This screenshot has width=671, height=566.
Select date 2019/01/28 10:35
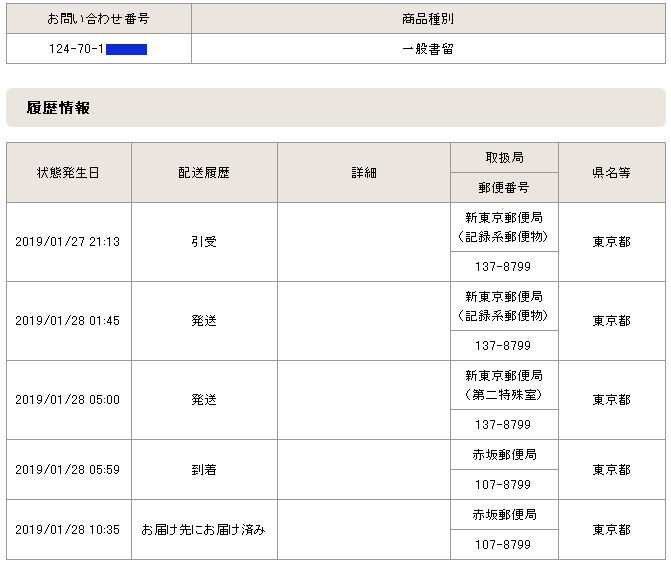click(x=68, y=530)
